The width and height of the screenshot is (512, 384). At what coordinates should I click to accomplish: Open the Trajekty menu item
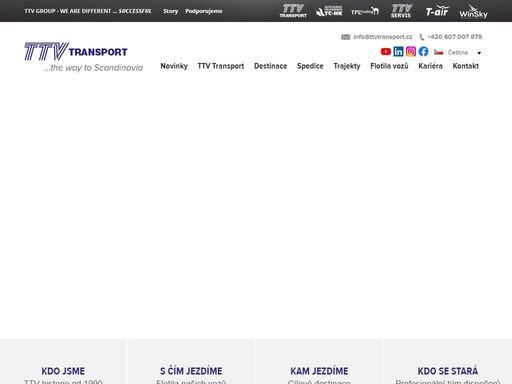347,66
